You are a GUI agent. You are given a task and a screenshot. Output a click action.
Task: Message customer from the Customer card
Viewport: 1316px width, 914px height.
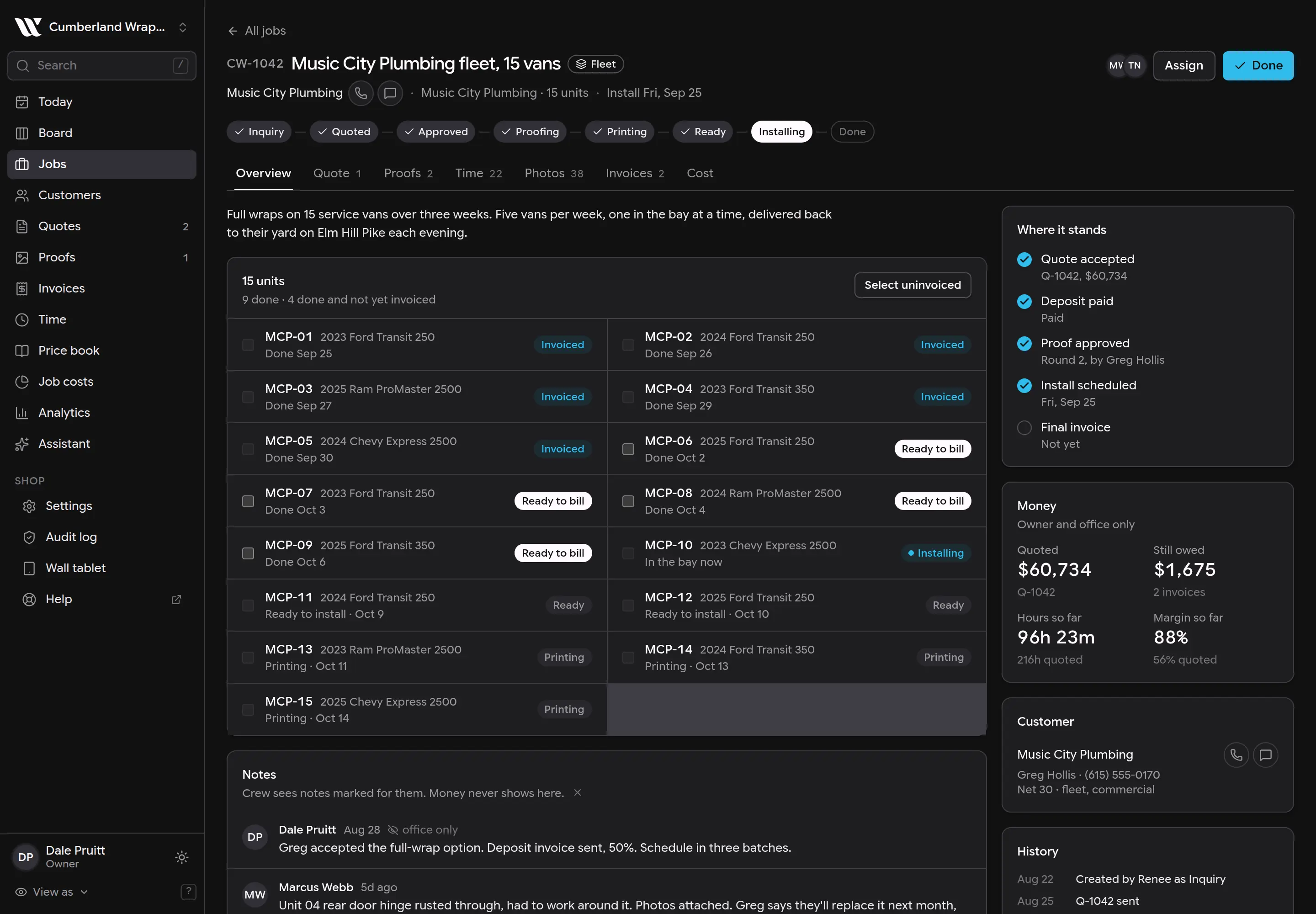click(1266, 755)
